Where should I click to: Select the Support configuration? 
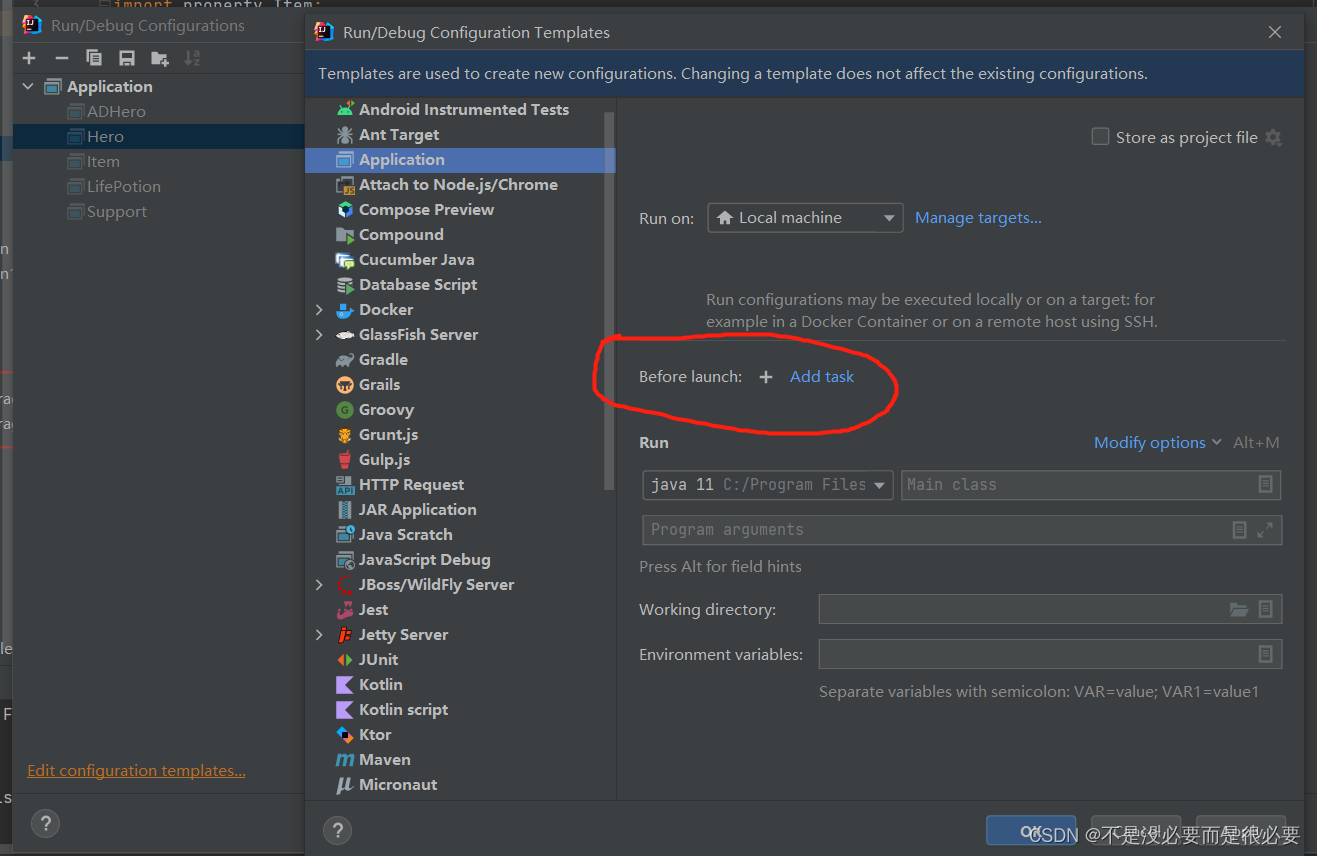117,212
